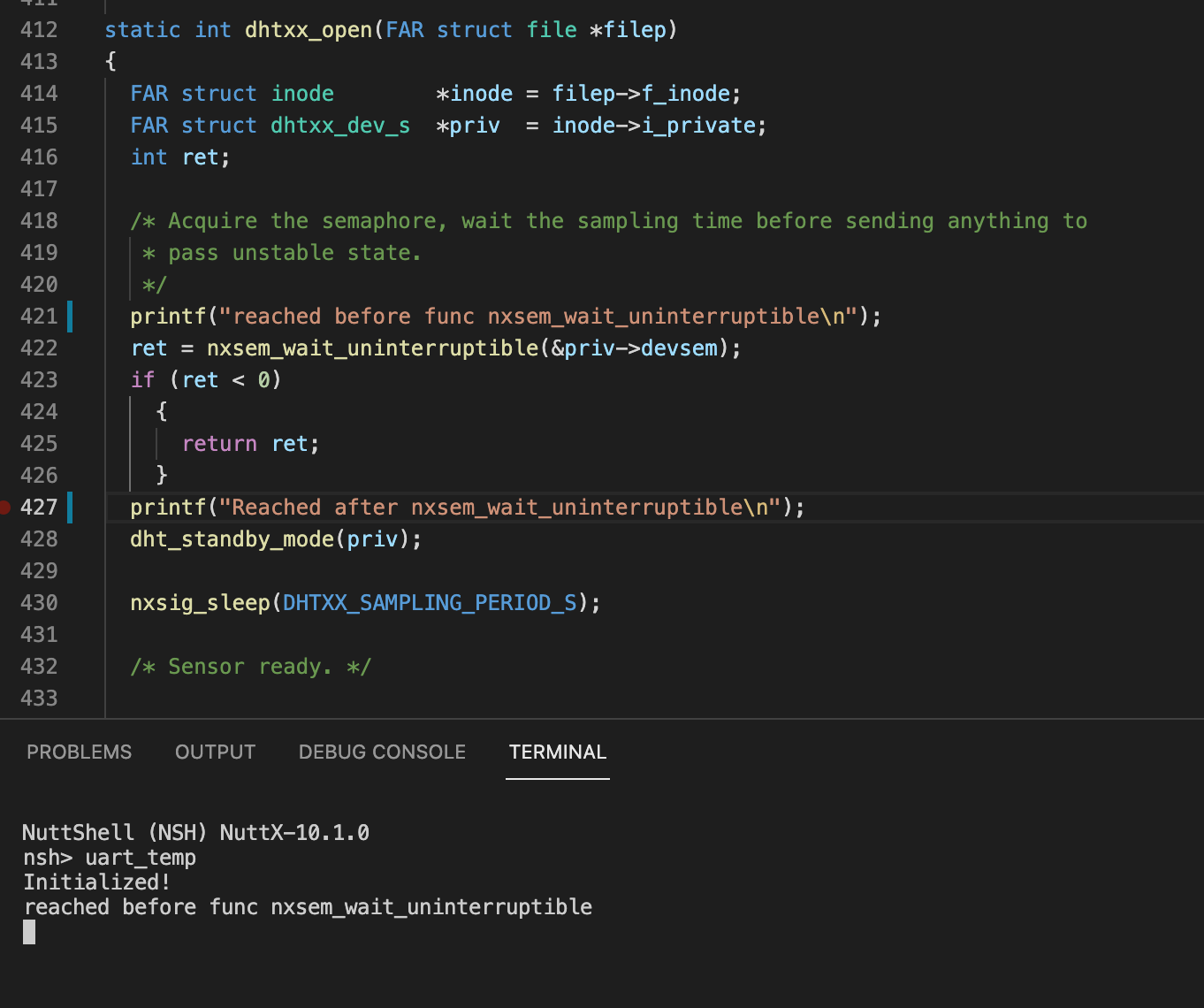Click the 'return ret;' statement
Screen dimensions: 1204x1008
[251, 444]
